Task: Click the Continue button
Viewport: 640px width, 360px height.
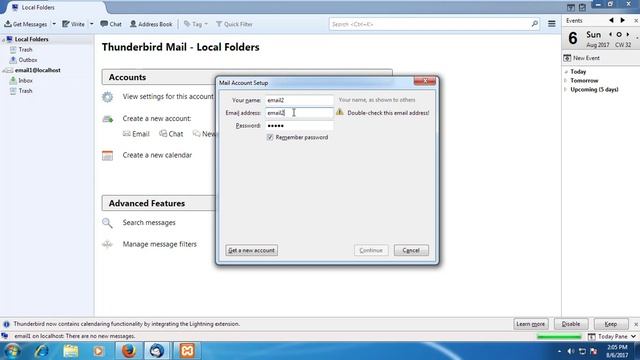Action: tap(371, 250)
